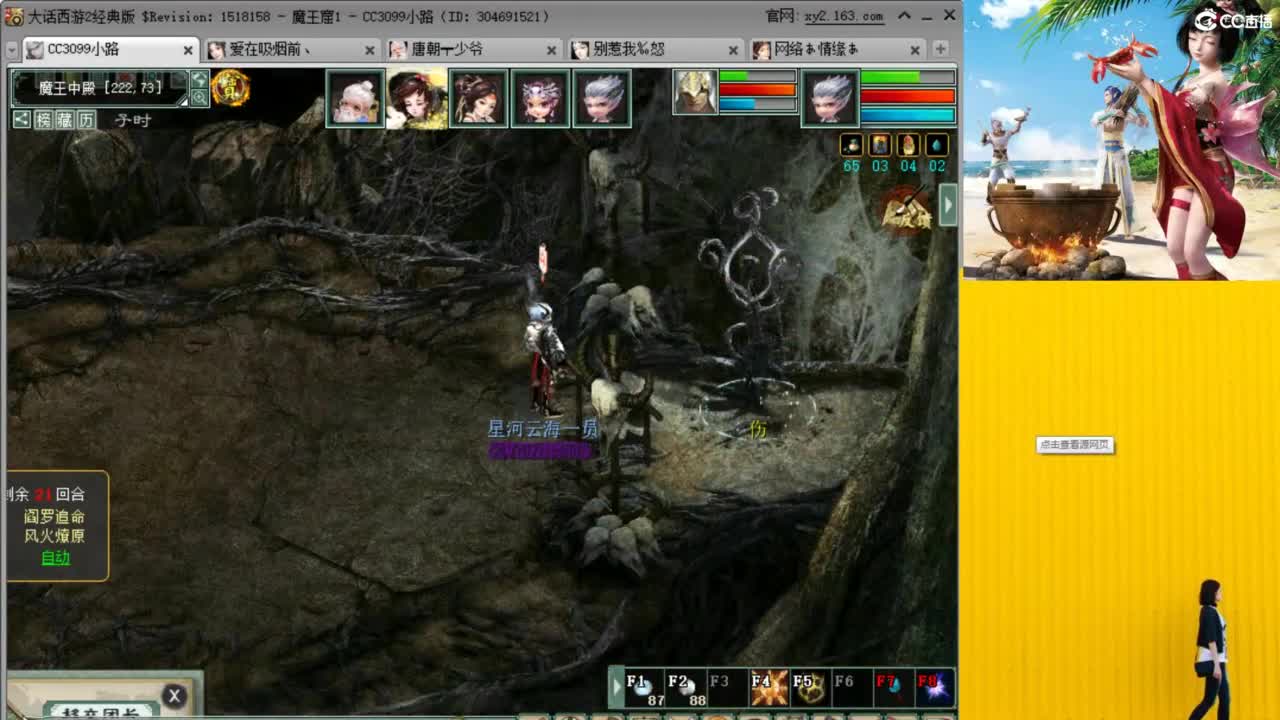Cast the F8 lightning skill

pyautogui.click(x=933, y=688)
